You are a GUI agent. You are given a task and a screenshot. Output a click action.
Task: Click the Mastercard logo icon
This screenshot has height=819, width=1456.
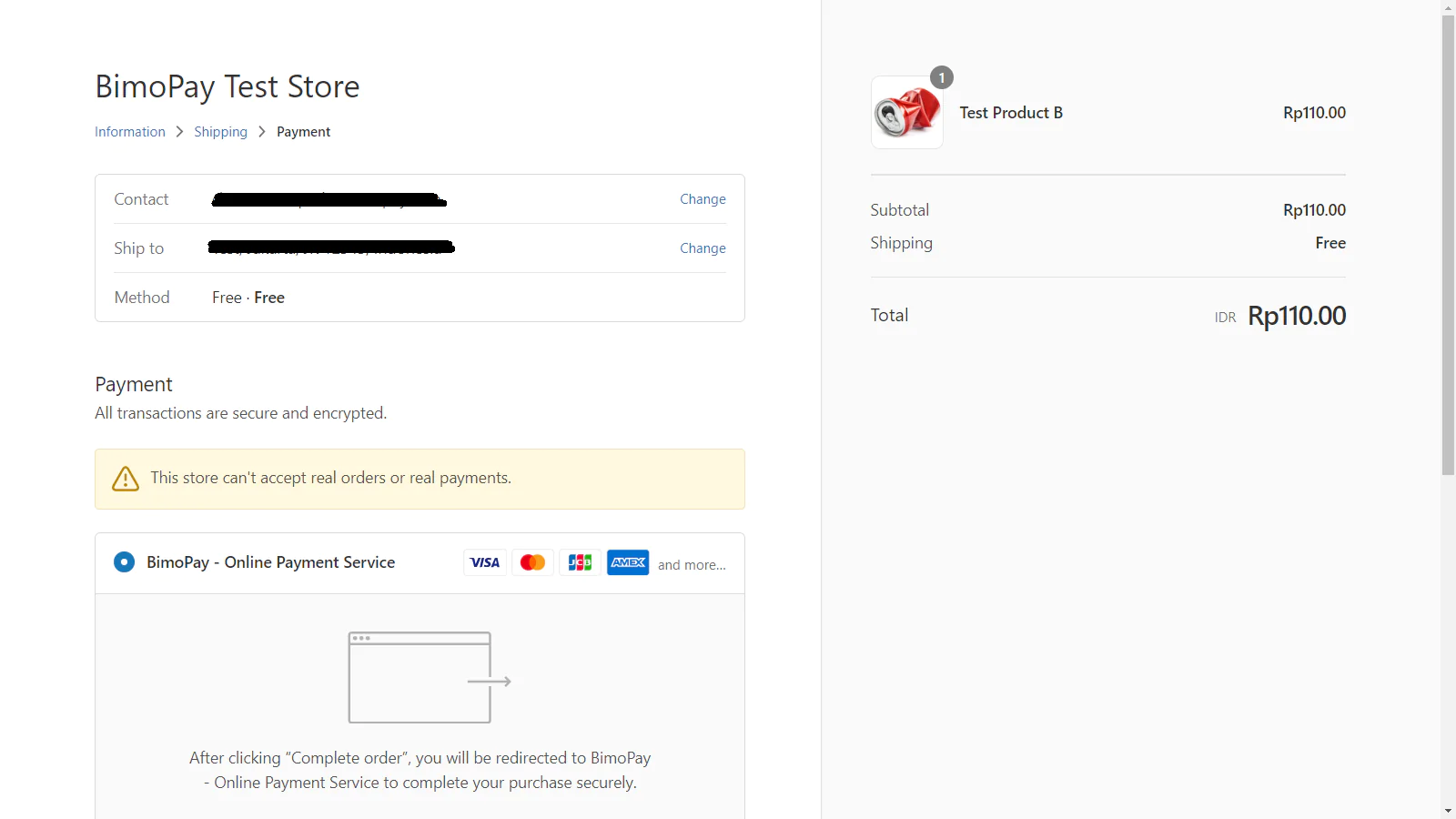click(532, 562)
